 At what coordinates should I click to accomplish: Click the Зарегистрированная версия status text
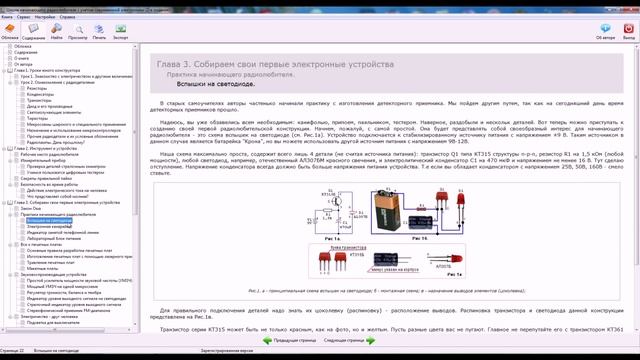click(x=227, y=351)
